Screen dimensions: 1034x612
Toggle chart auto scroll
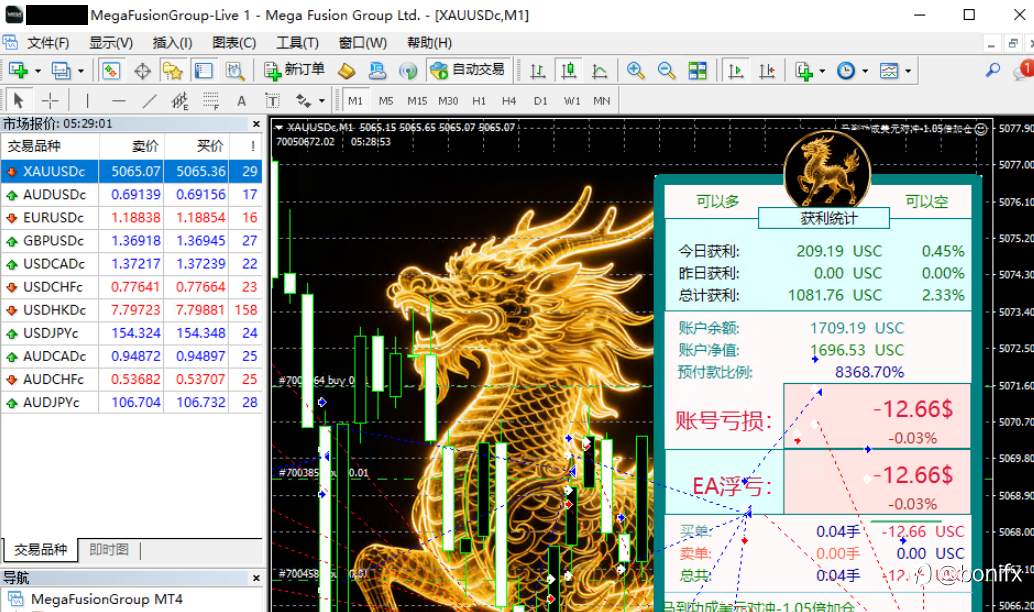[x=736, y=70]
